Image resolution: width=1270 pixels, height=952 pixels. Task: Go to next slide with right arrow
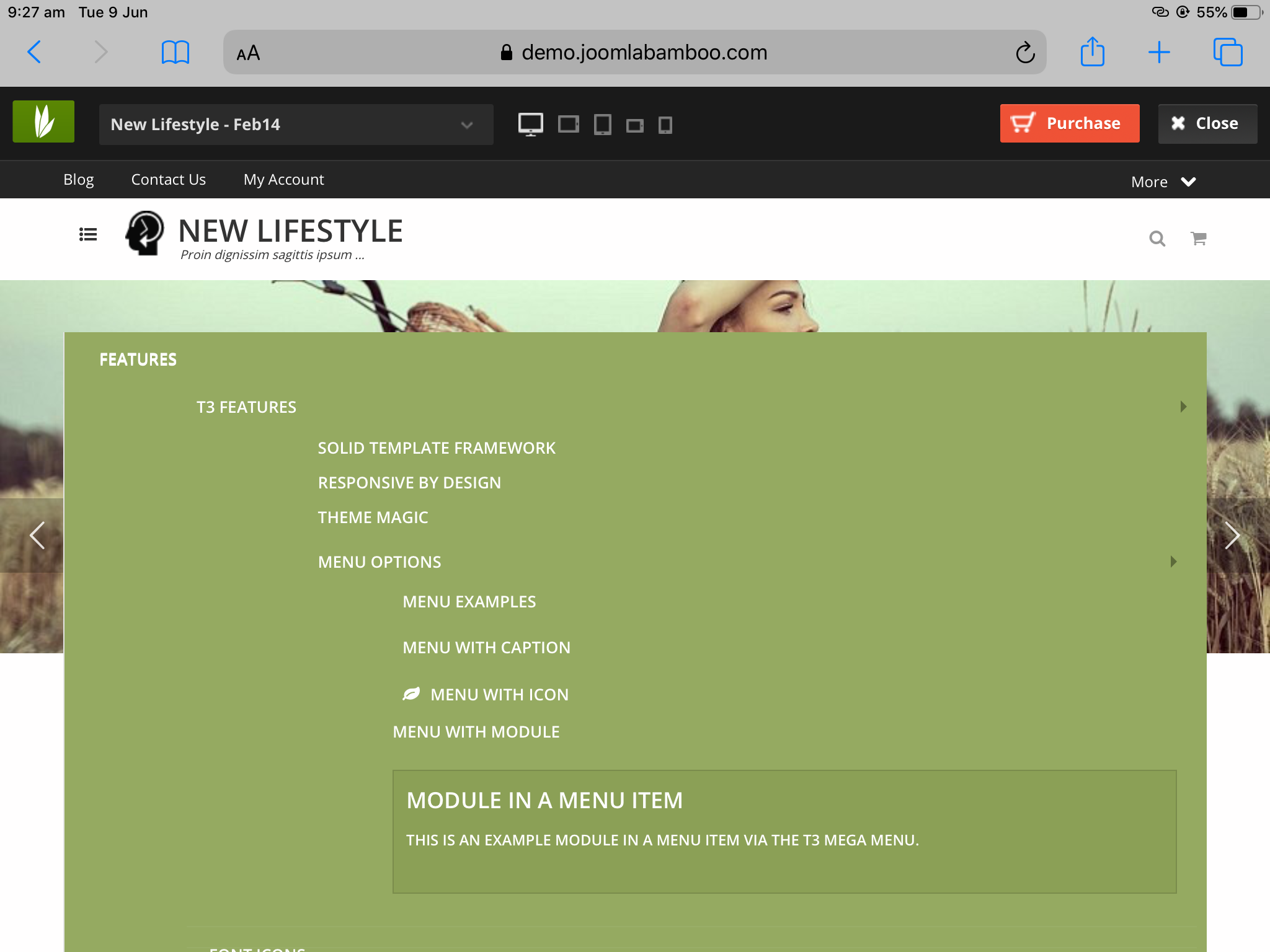(1232, 535)
